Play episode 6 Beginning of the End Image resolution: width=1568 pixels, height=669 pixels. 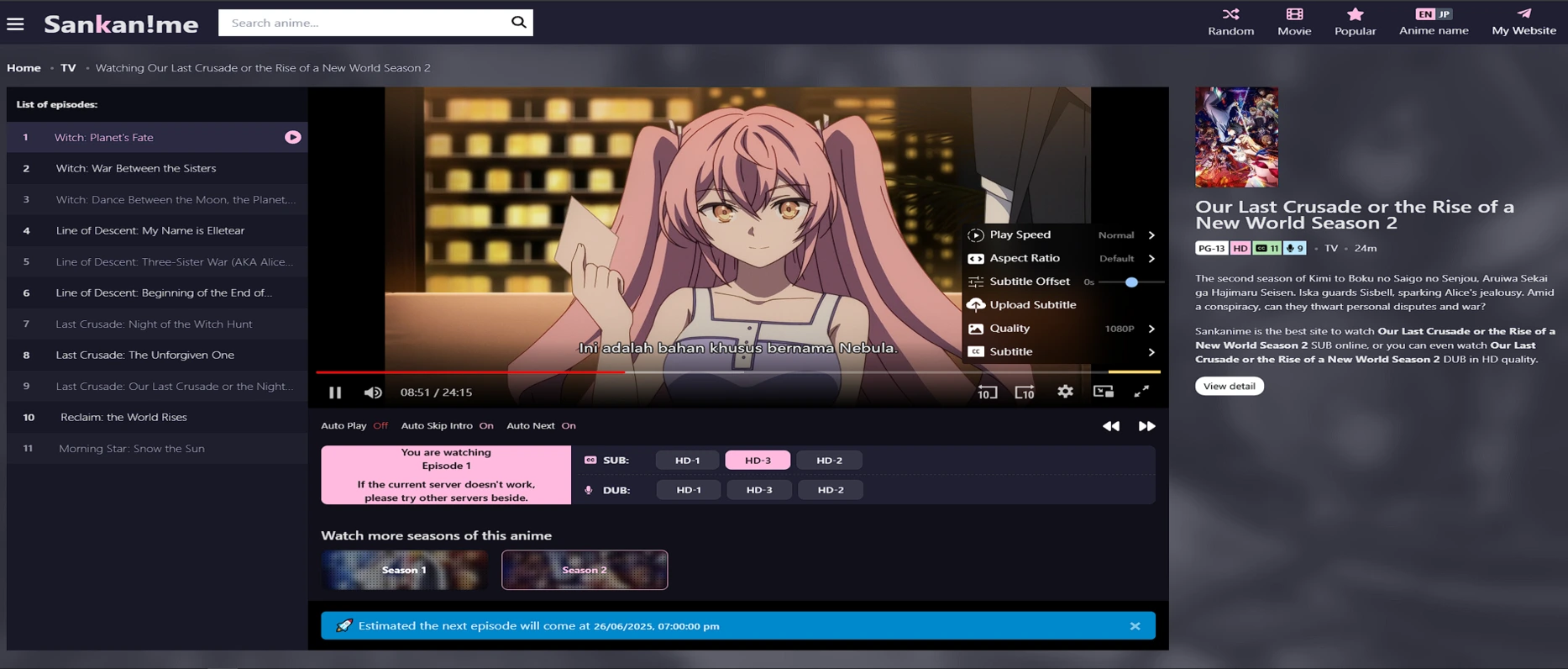coord(157,292)
